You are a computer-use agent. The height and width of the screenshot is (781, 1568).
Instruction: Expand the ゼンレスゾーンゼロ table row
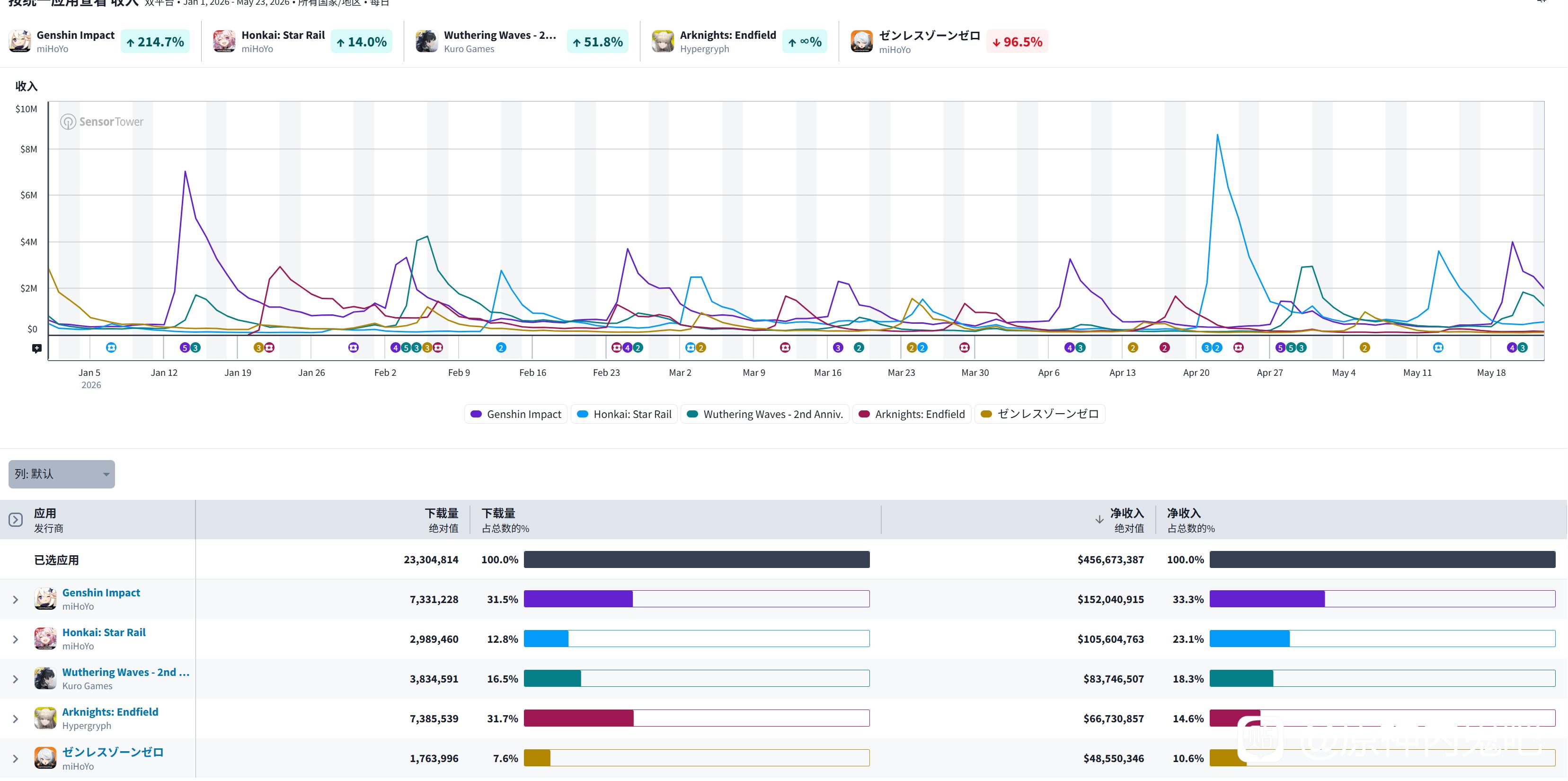click(x=16, y=759)
